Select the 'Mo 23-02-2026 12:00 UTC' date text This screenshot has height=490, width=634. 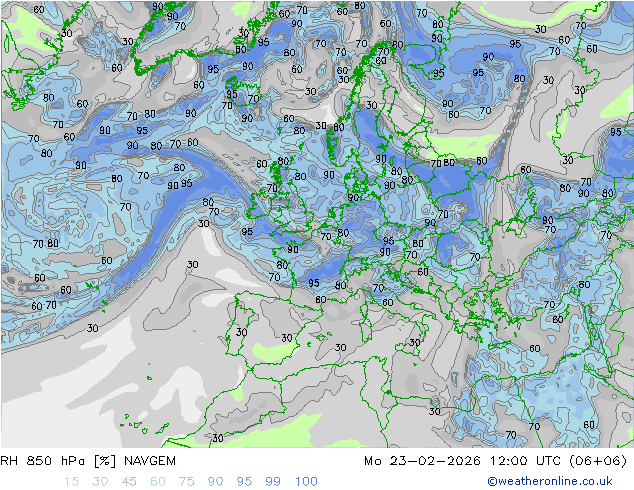[464, 461]
